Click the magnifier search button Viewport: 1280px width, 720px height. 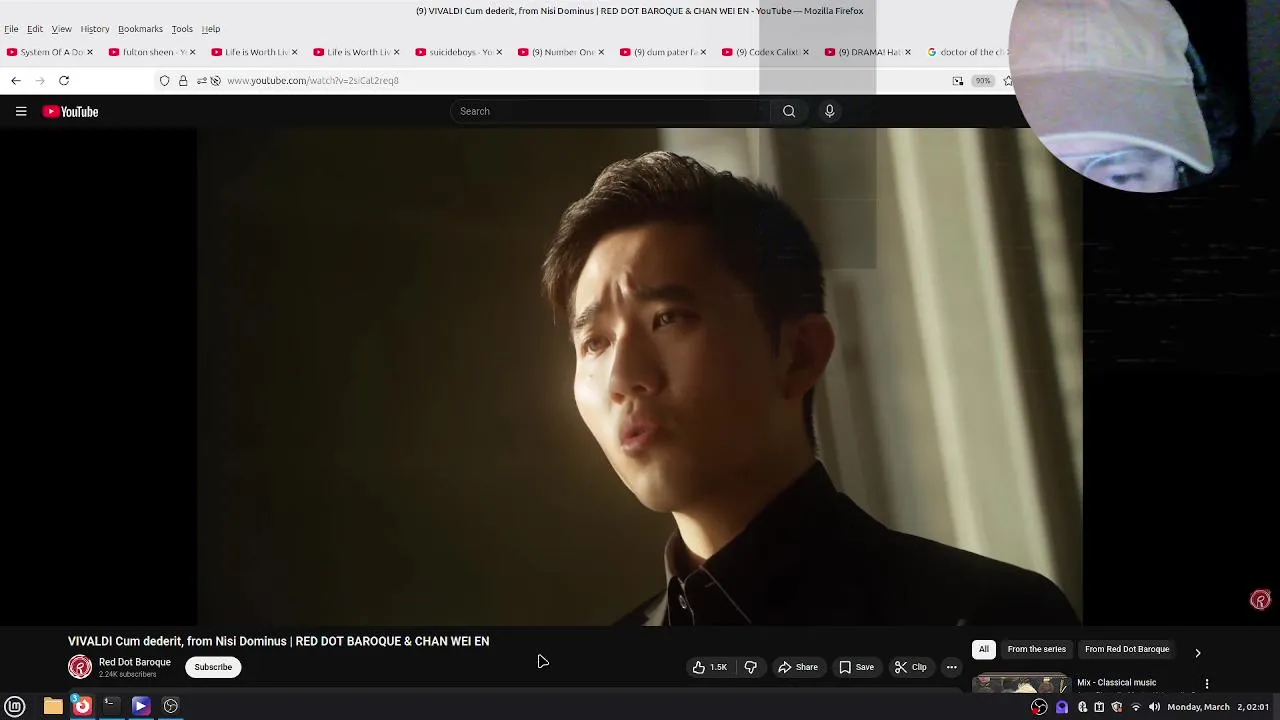(x=789, y=111)
